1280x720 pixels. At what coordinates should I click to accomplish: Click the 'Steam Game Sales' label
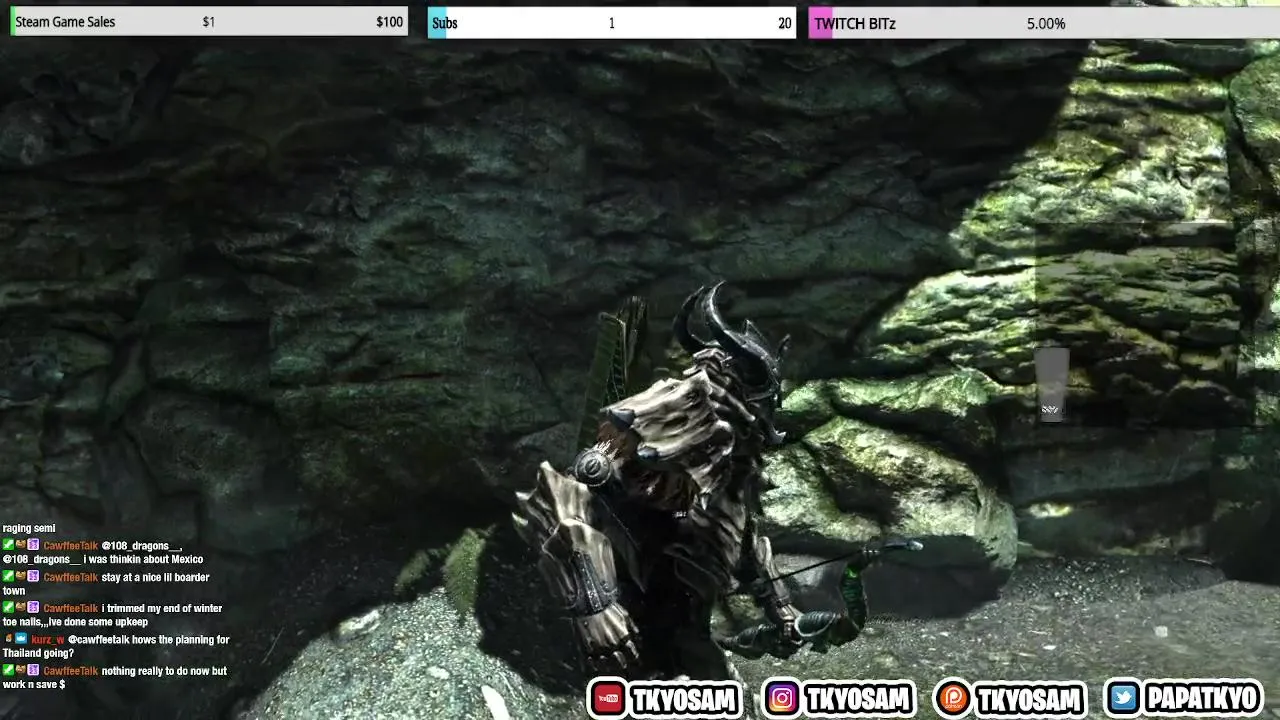click(65, 22)
